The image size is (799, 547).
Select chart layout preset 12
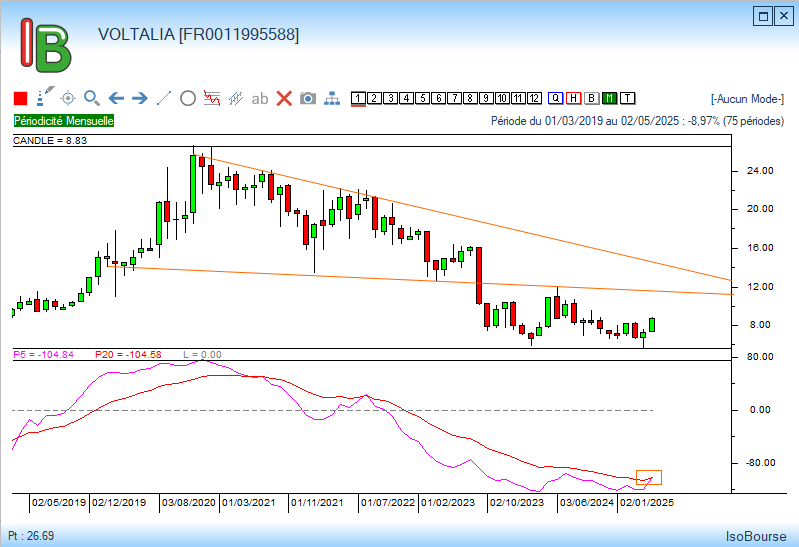pos(534,98)
